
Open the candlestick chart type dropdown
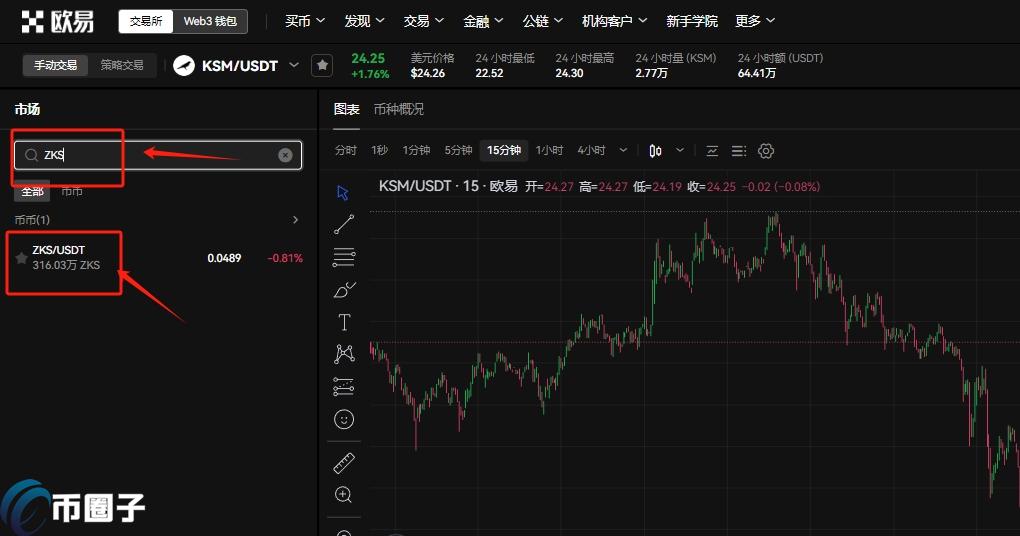point(680,151)
